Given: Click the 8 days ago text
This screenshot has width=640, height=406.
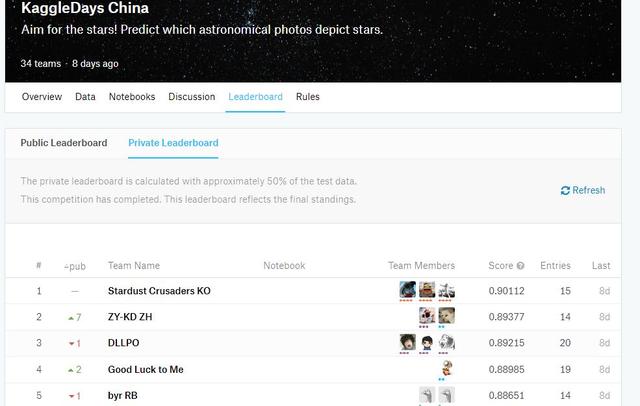Looking at the screenshot, I should pos(95,64).
